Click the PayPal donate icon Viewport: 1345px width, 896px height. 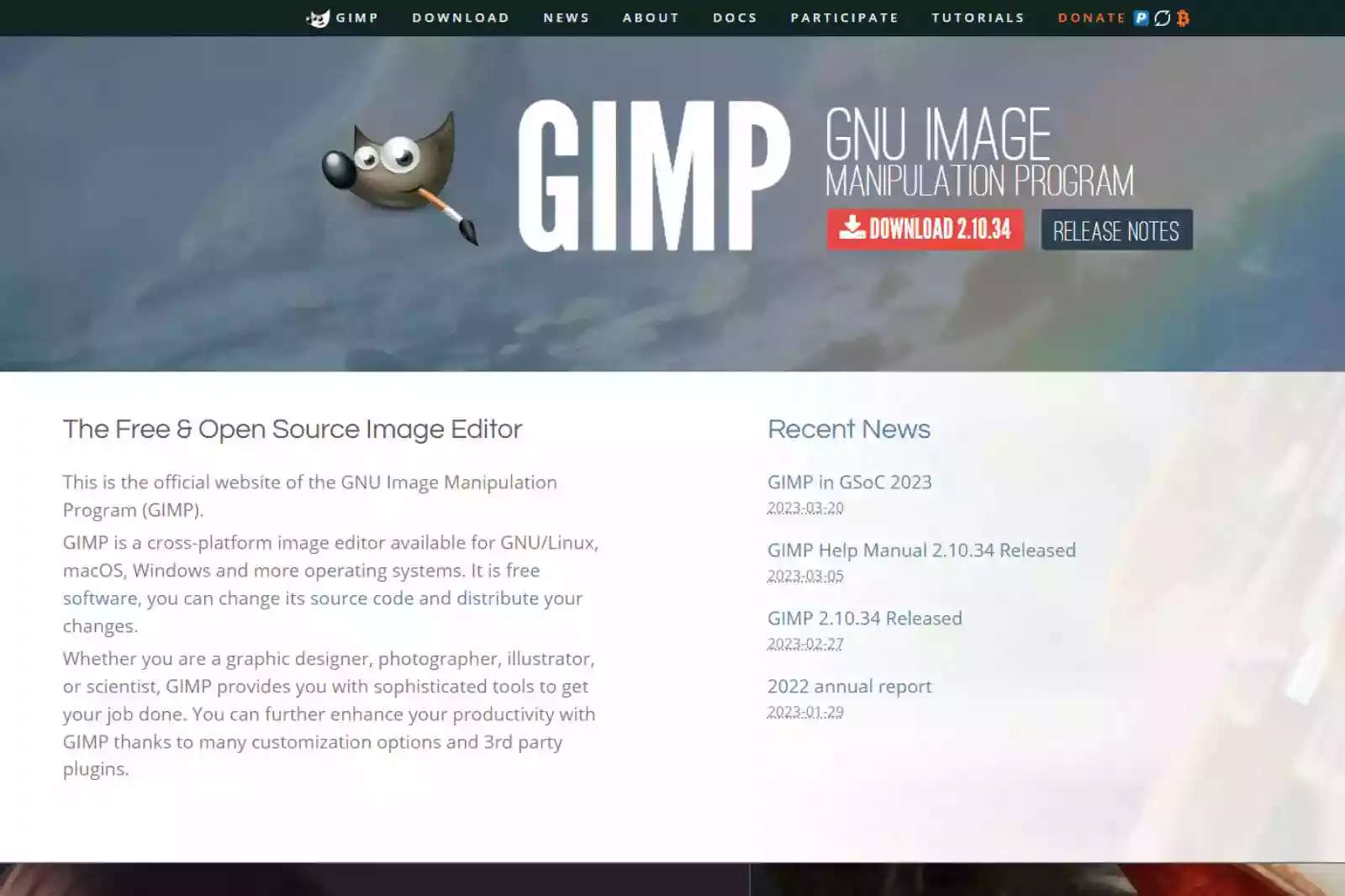(1141, 18)
